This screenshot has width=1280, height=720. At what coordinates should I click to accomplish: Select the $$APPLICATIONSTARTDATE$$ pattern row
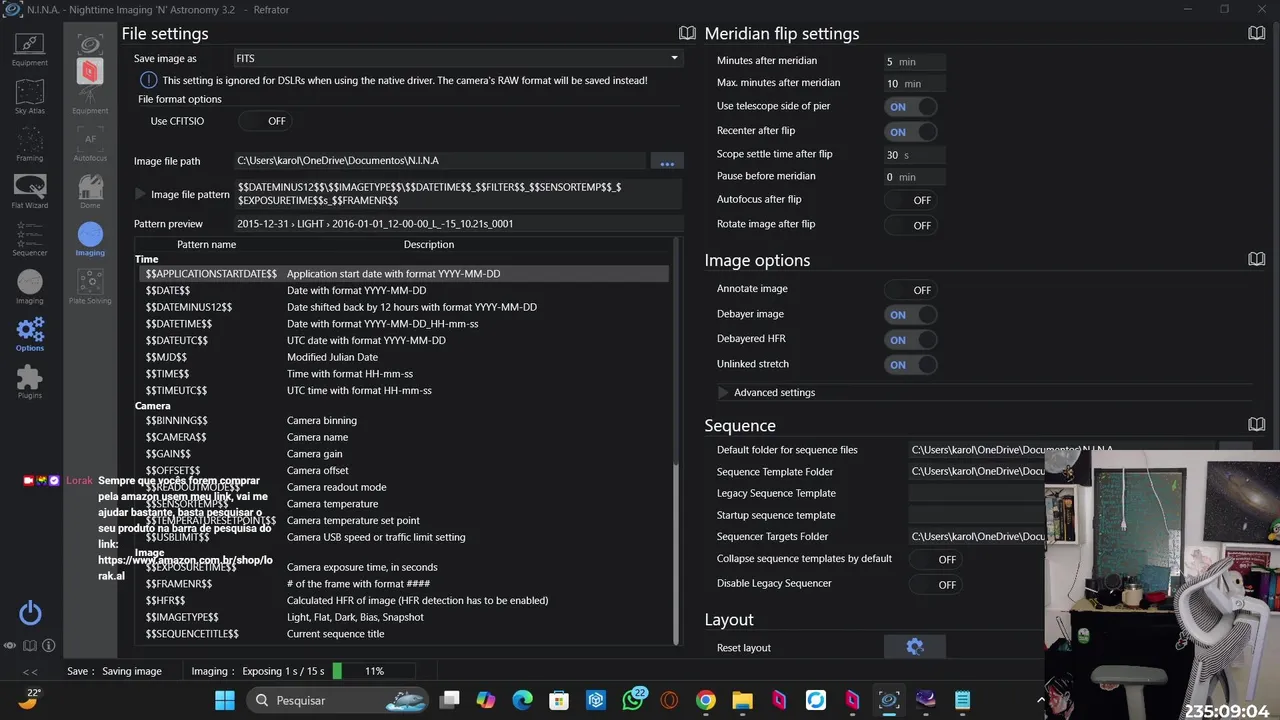402,274
